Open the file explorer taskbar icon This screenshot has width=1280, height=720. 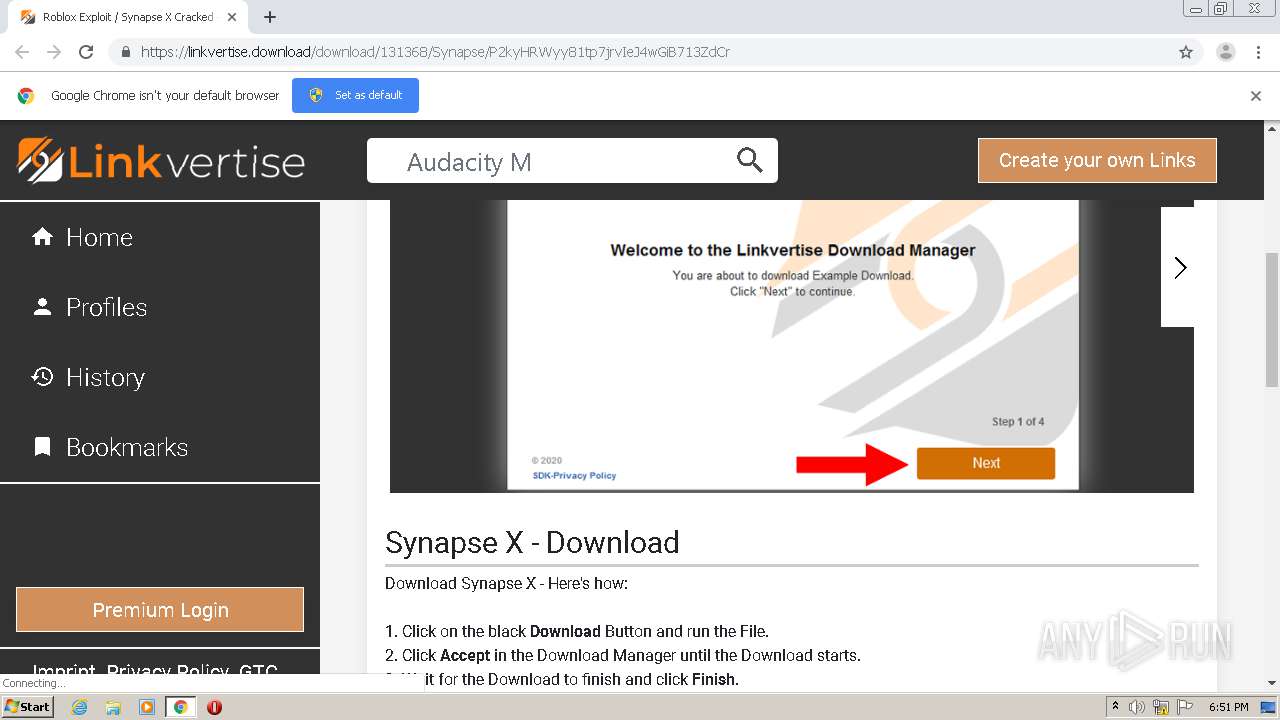[113, 707]
